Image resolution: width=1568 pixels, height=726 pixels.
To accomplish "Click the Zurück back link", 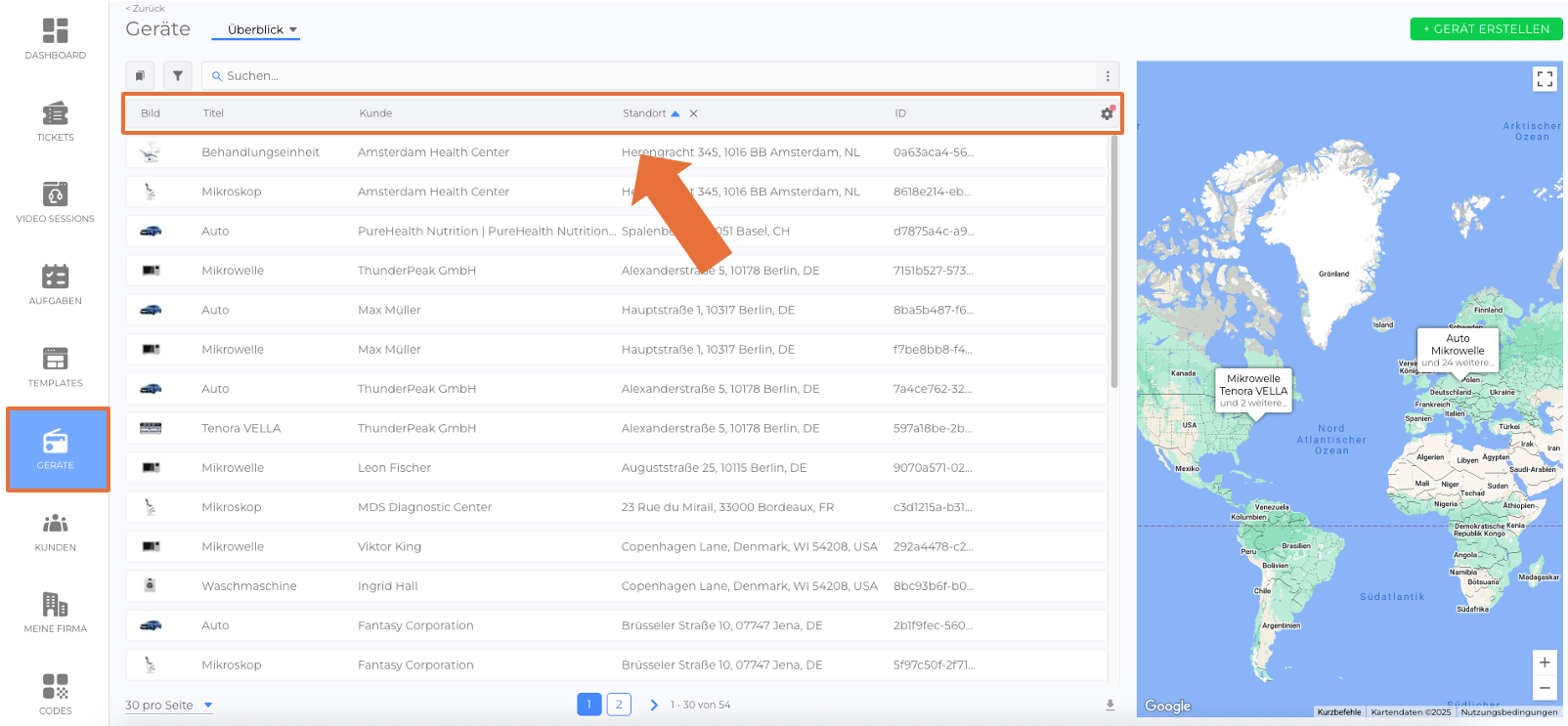I will pos(146,9).
